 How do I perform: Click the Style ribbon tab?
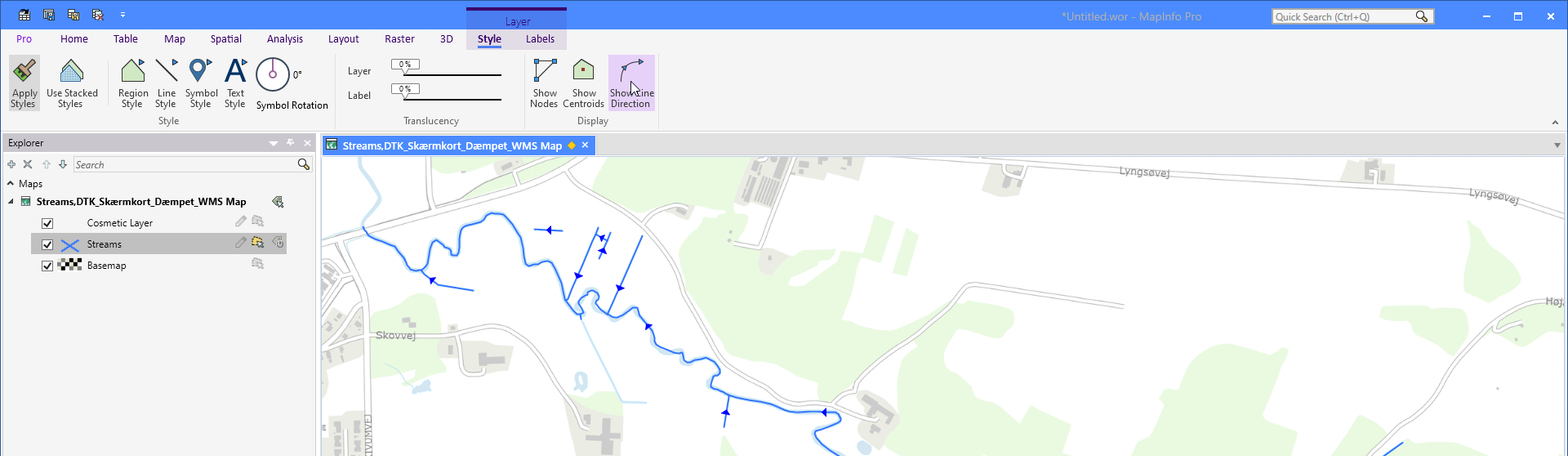click(x=490, y=38)
